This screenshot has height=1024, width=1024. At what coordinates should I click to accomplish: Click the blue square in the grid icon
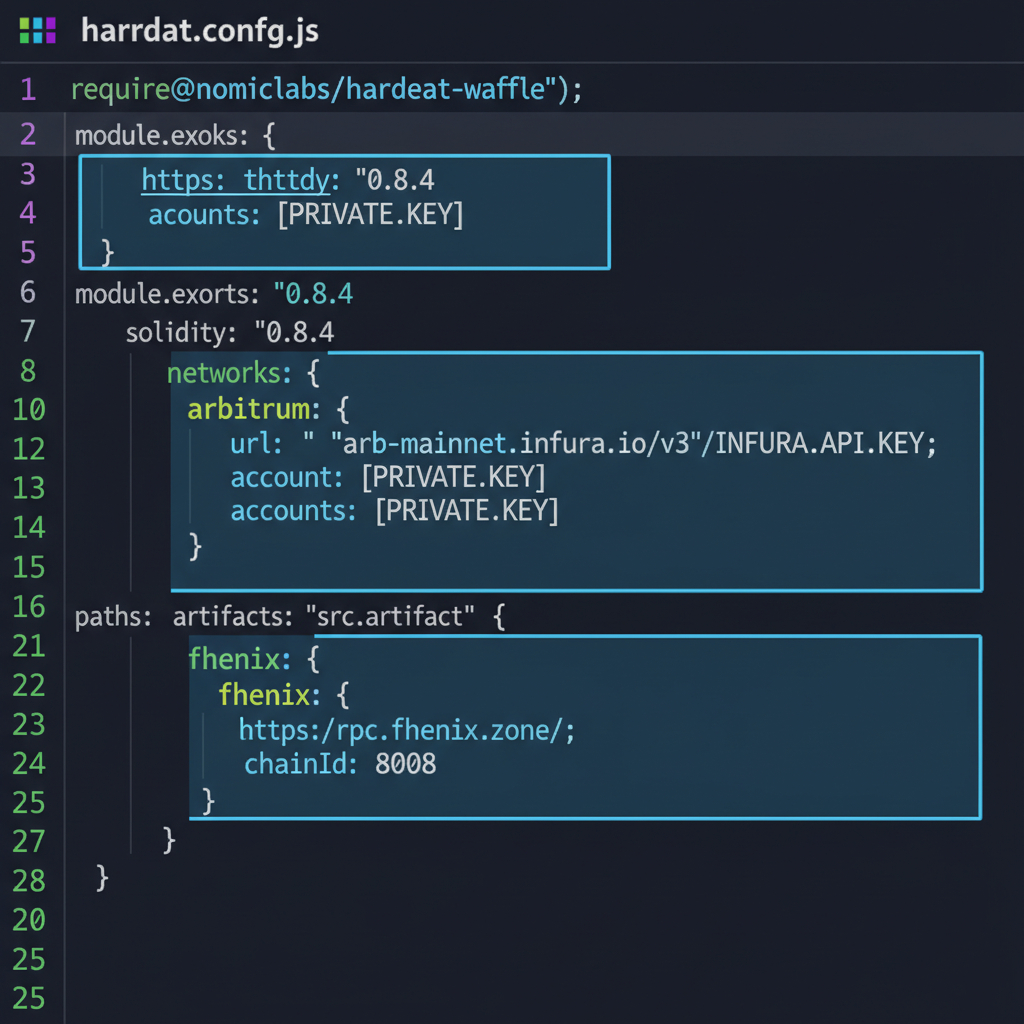(37, 23)
